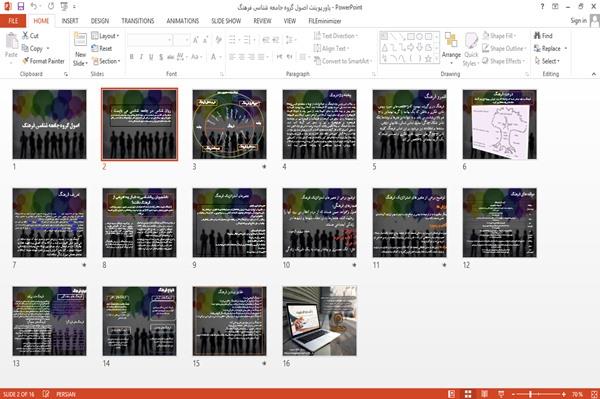Clear all formatting icon
600x399 pixels.
pyautogui.click(x=218, y=40)
